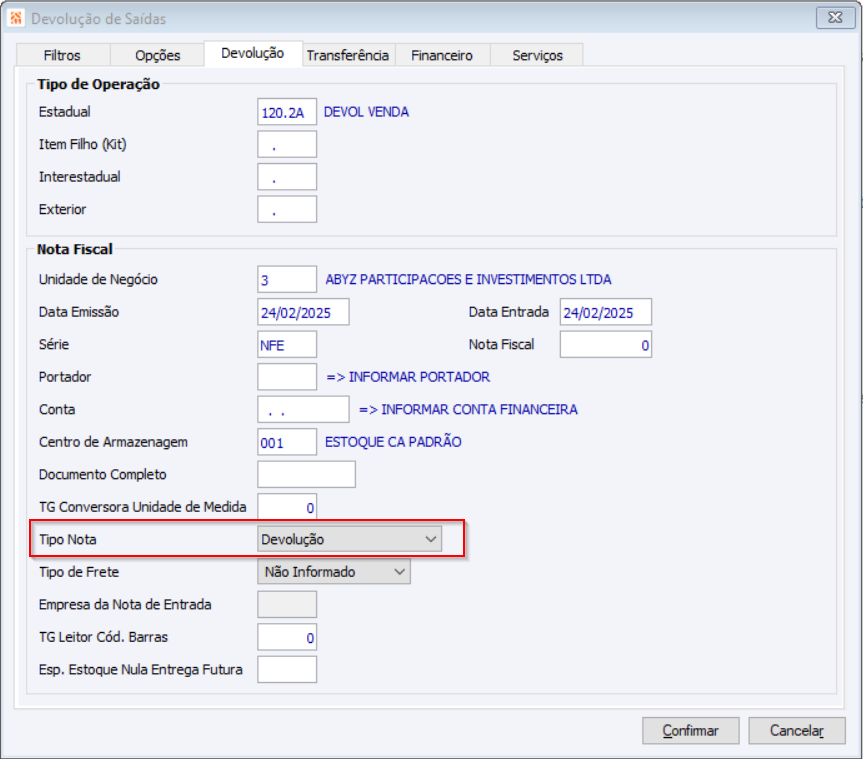
Task: Select the Documento Completo field
Action: point(307,474)
